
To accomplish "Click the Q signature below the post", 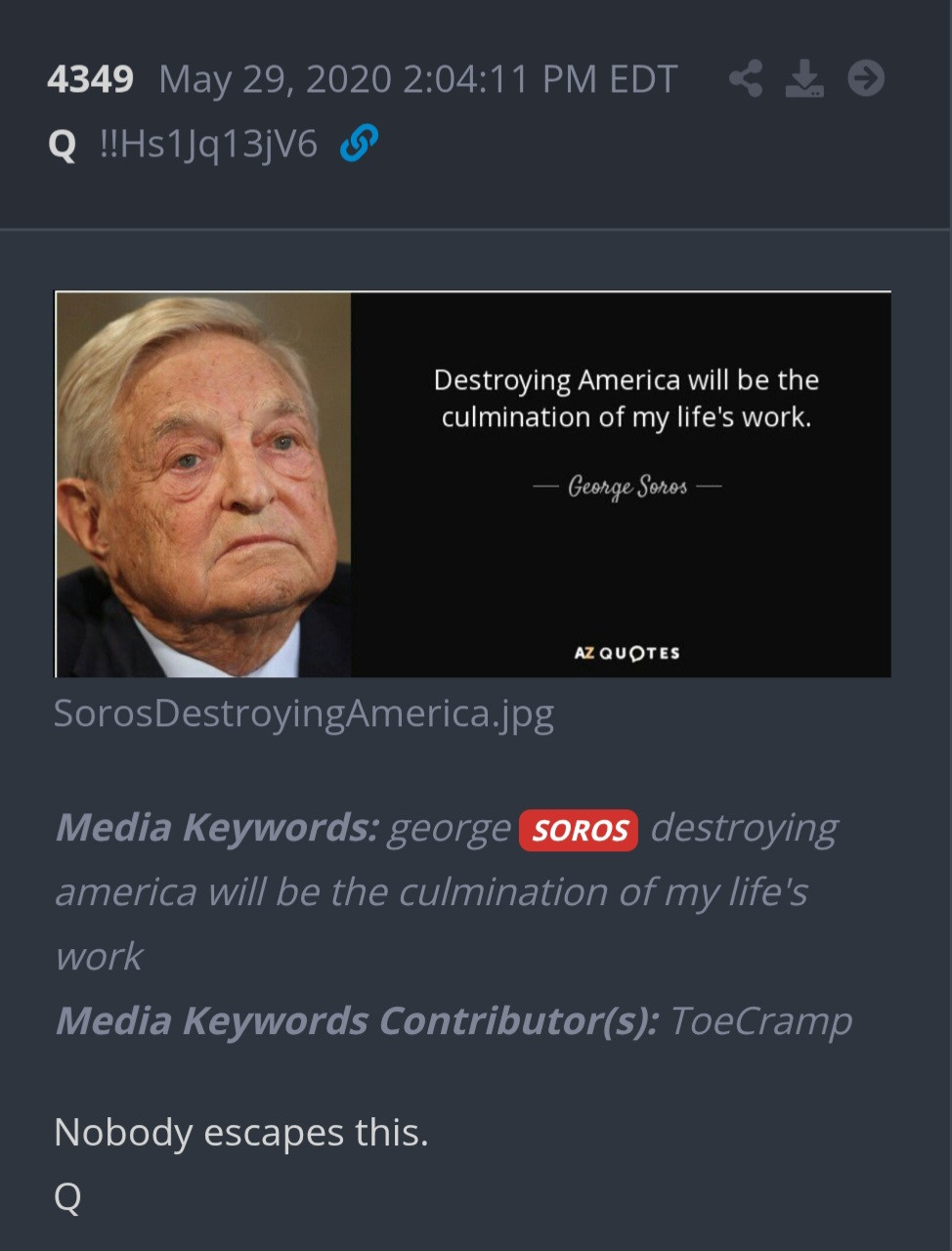I will click(67, 1196).
